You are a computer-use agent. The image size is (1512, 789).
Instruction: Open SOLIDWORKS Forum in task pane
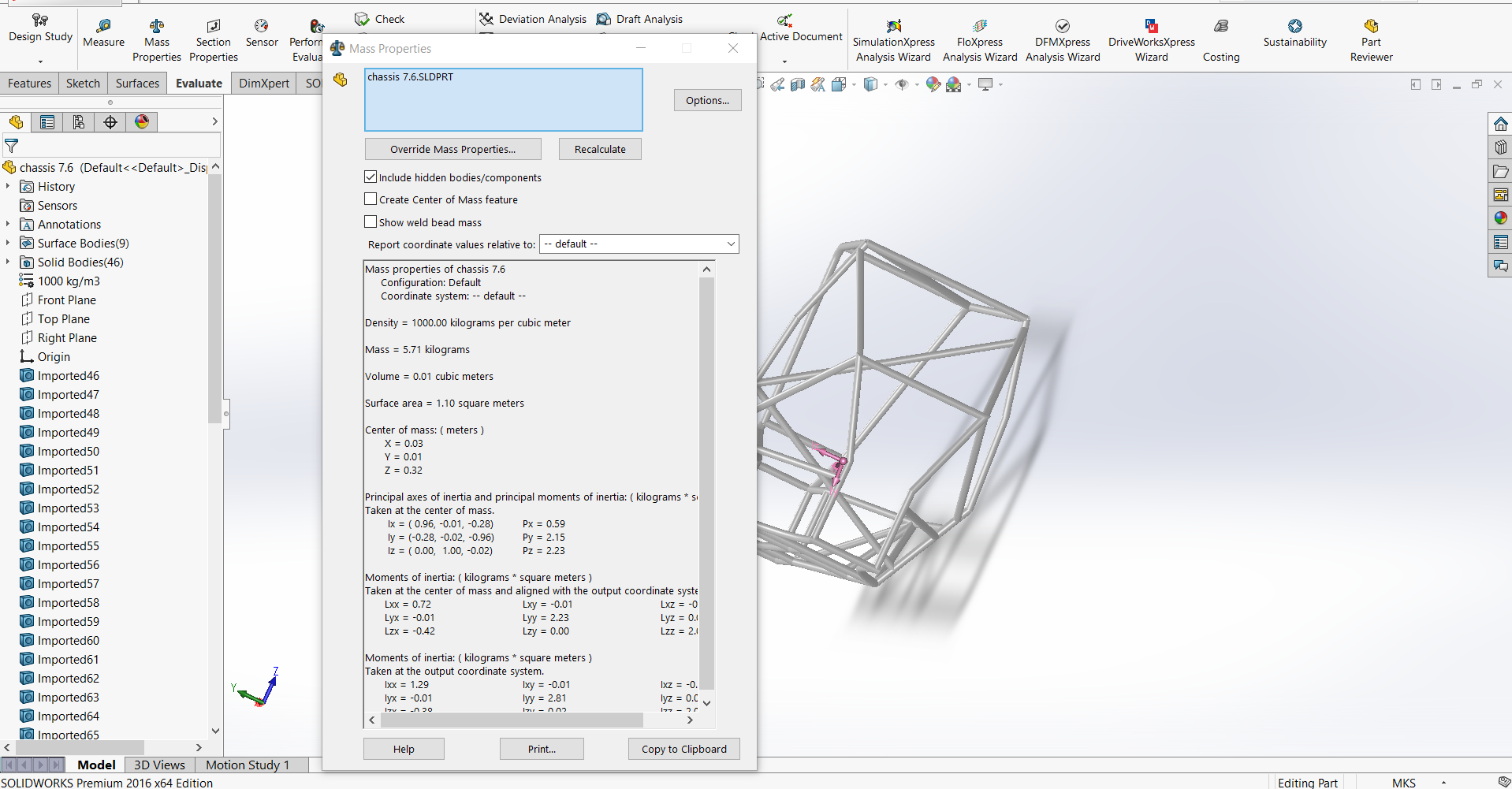tap(1500, 266)
